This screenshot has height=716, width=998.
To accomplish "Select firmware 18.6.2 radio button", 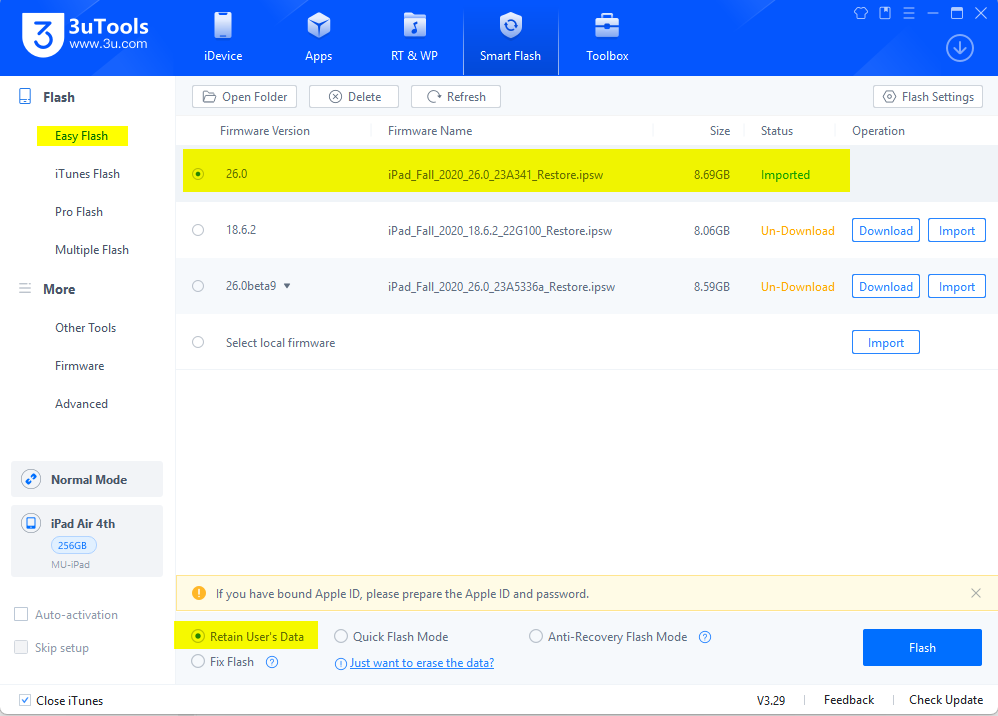I will (198, 230).
